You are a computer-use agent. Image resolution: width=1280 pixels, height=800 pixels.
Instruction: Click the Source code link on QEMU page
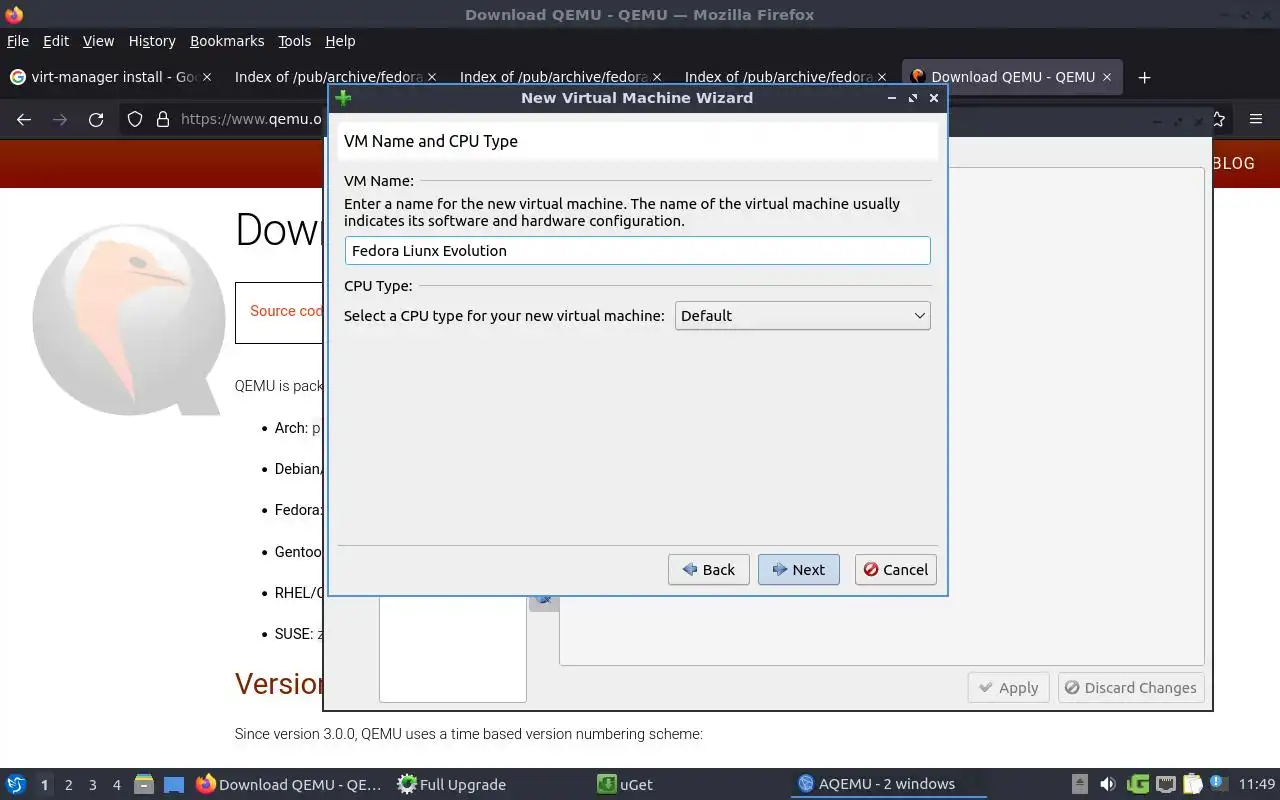point(286,311)
